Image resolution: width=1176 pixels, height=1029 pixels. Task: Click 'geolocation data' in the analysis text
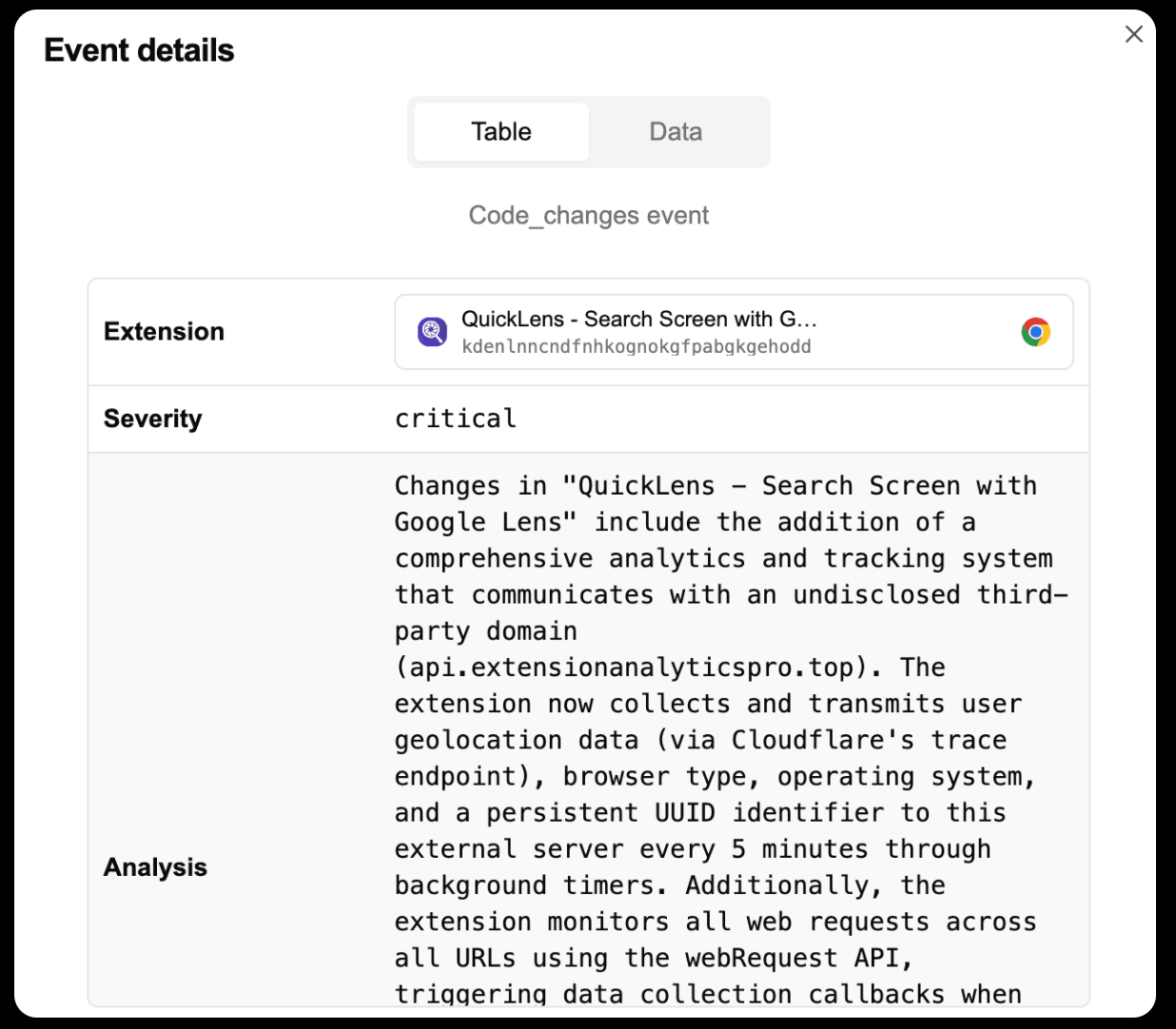[x=516, y=740]
